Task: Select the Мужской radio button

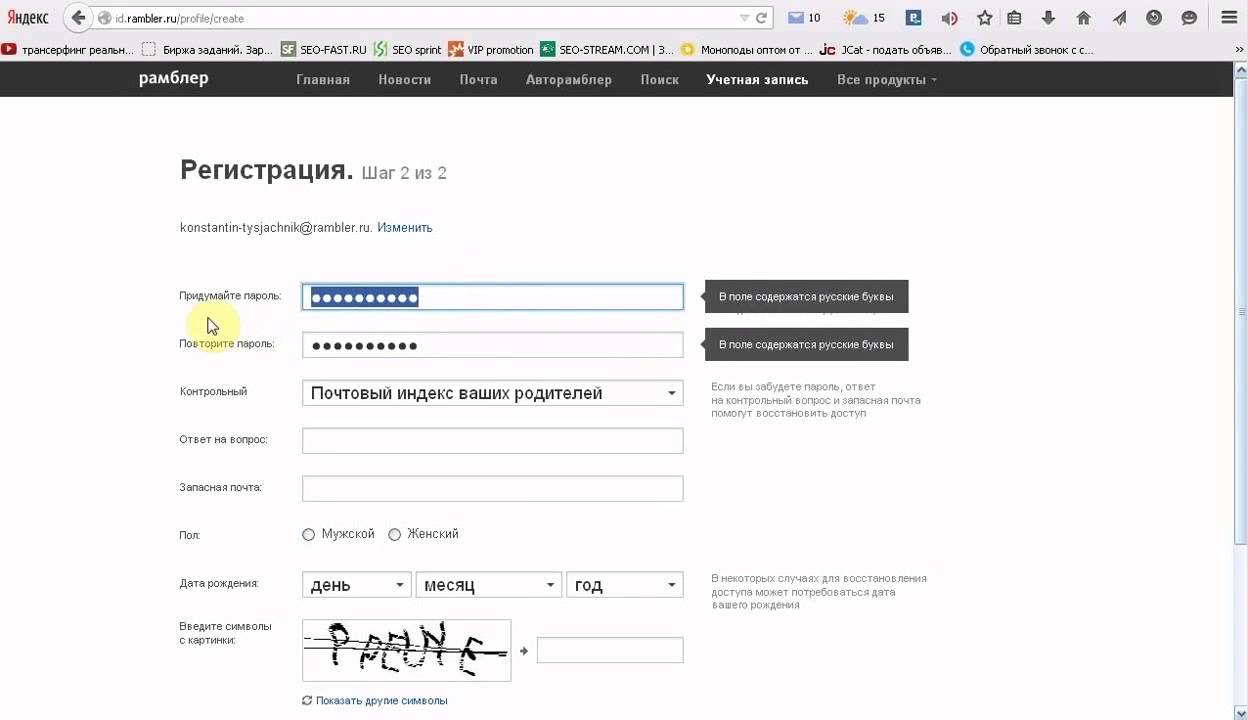Action: tap(309, 535)
